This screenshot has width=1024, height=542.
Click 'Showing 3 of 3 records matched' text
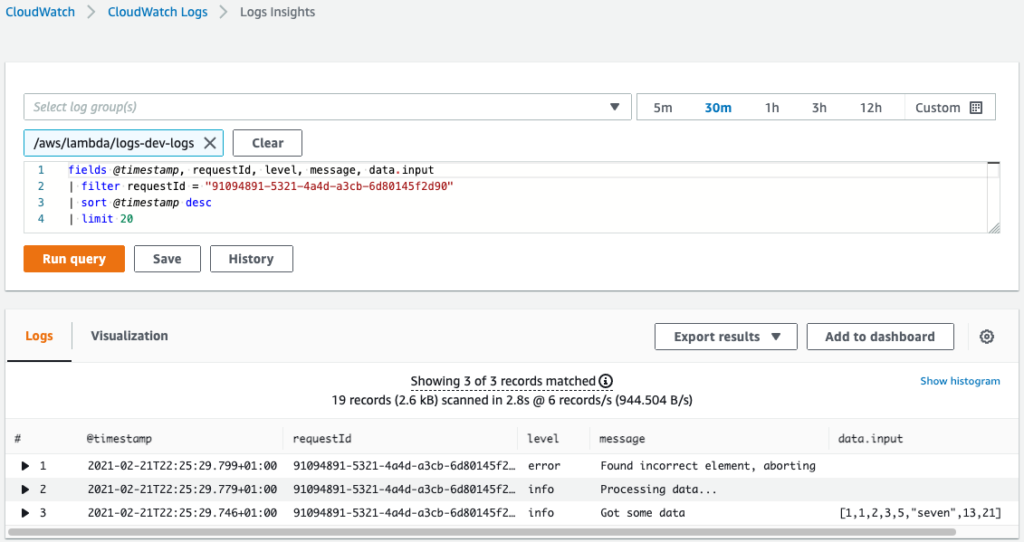click(503, 381)
